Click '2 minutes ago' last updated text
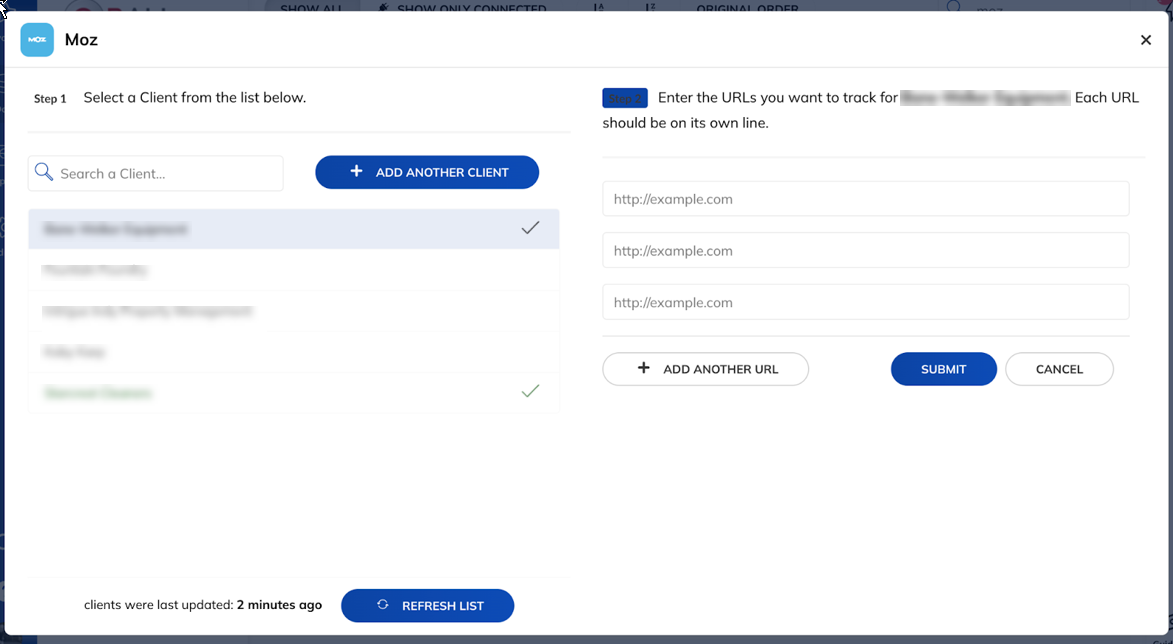Image resolution: width=1173 pixels, height=644 pixels. coord(280,605)
